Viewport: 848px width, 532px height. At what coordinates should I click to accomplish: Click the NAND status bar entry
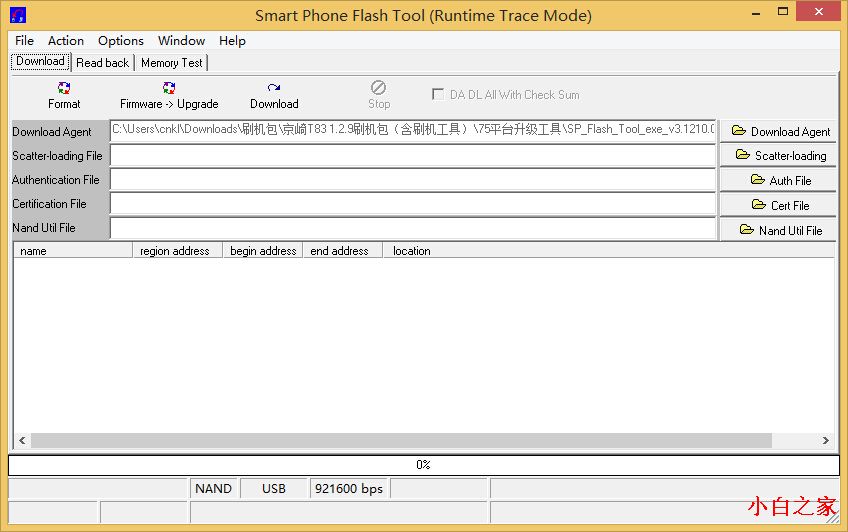pyautogui.click(x=214, y=489)
